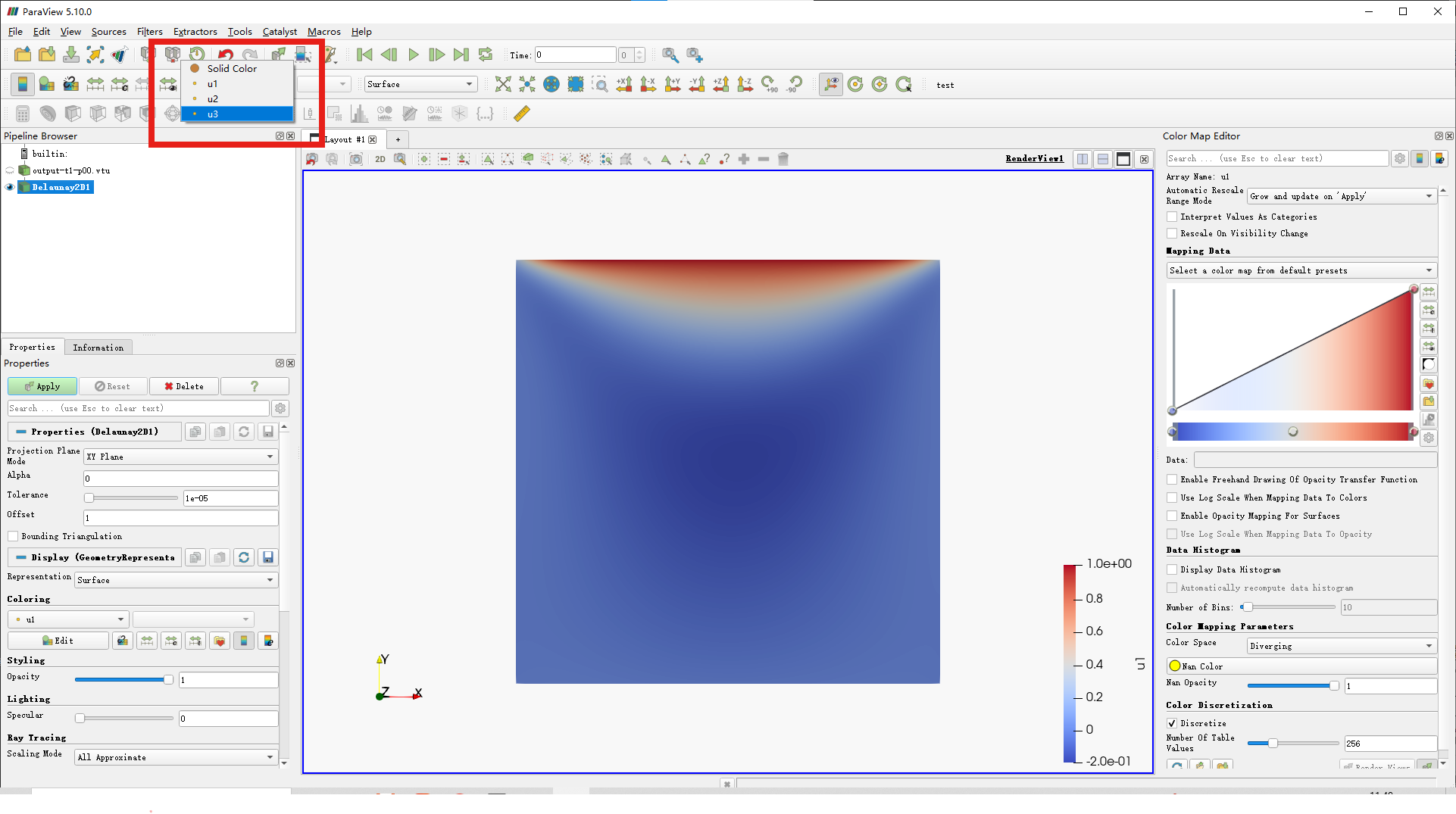Image resolution: width=1456 pixels, height=814 pixels.
Task: Open the u1 Coloring array dropdown
Action: click(x=68, y=619)
